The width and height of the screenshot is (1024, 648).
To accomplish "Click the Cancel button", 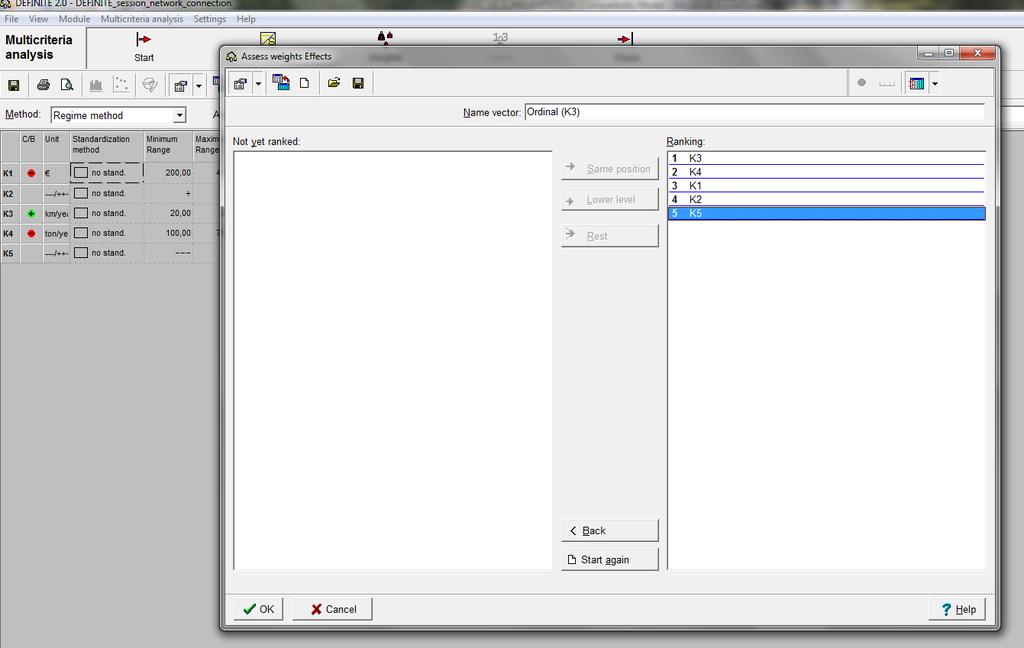I will click(333, 609).
